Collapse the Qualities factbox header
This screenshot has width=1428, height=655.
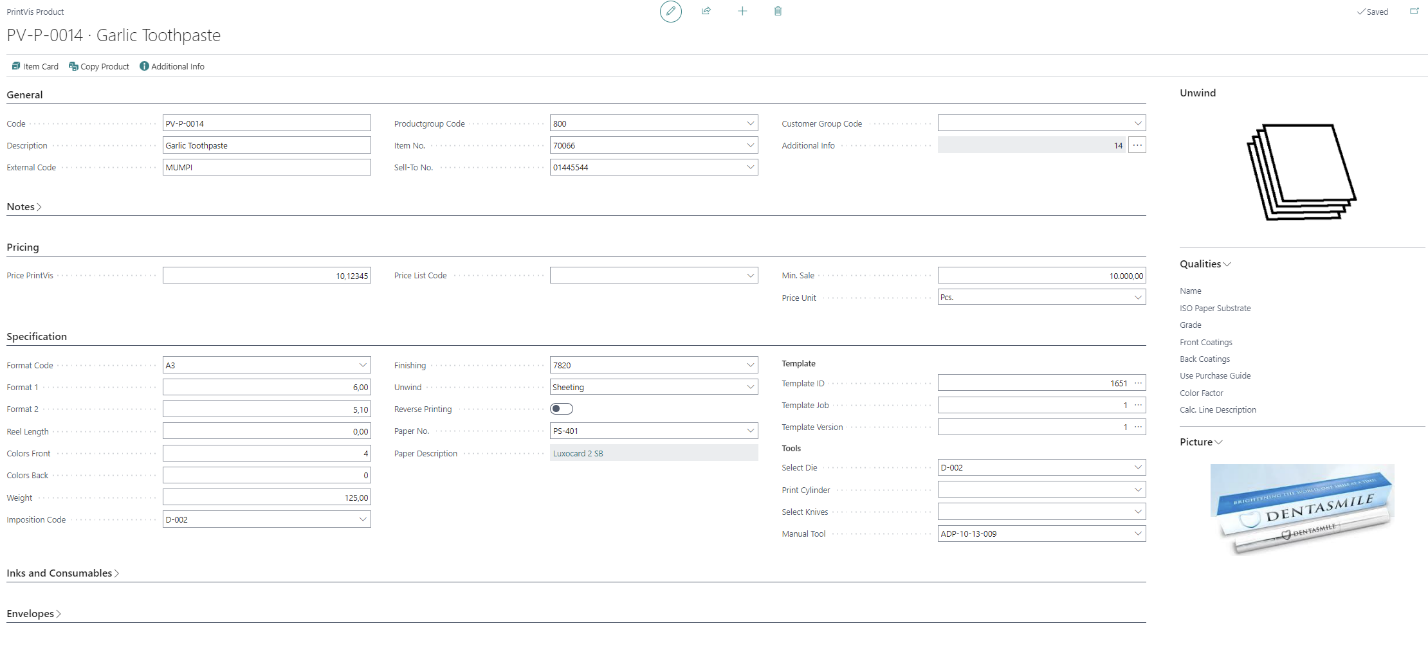(x=1205, y=264)
